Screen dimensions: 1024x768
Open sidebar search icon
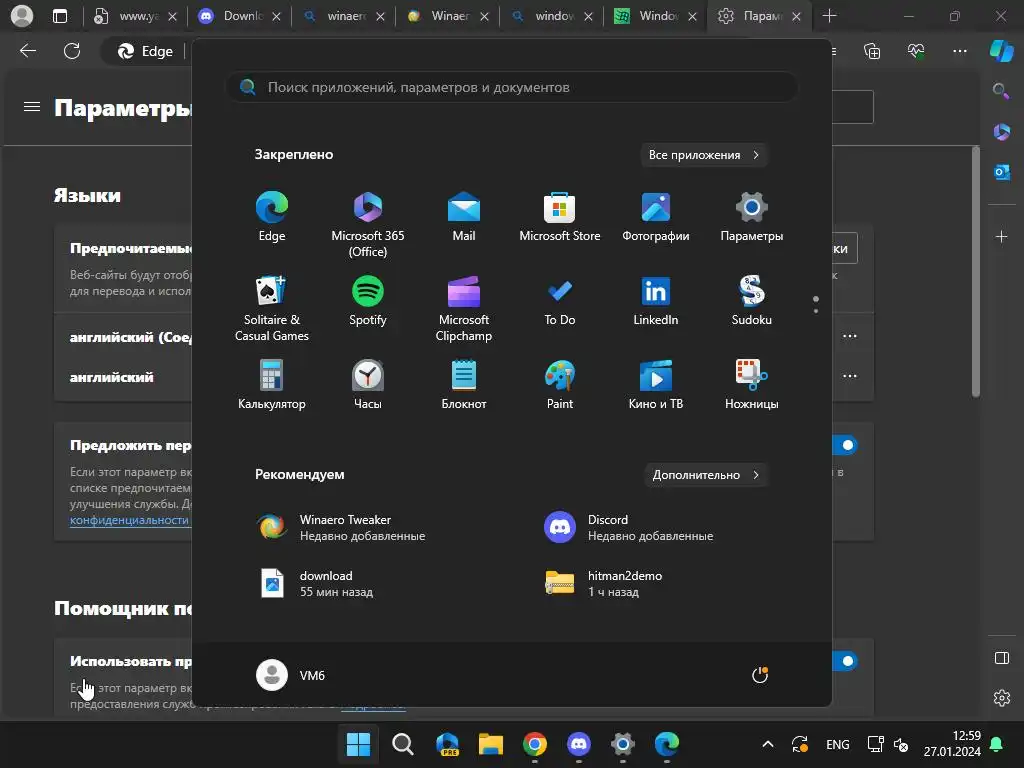coord(1001,91)
